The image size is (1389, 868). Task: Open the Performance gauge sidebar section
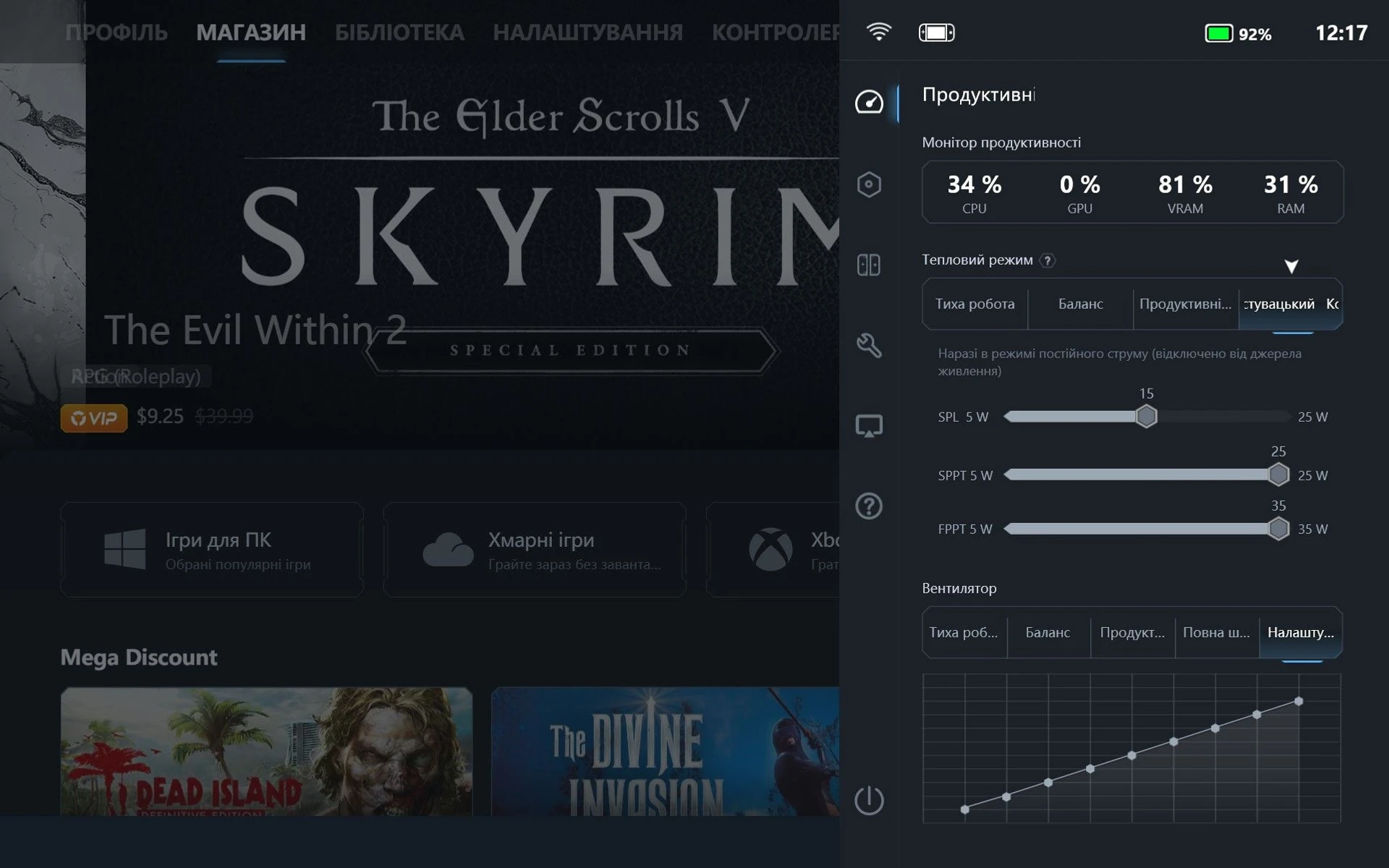(x=869, y=103)
